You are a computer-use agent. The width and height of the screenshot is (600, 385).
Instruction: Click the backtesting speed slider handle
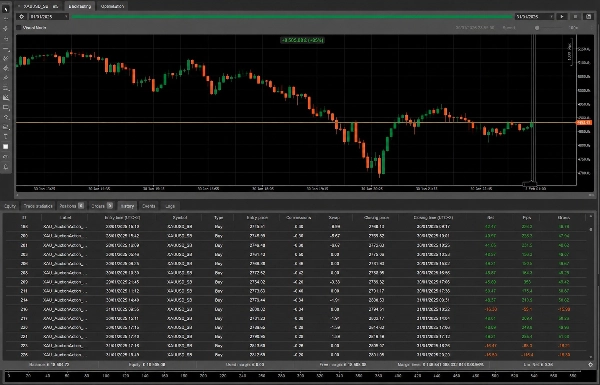pyautogui.click(x=537, y=28)
